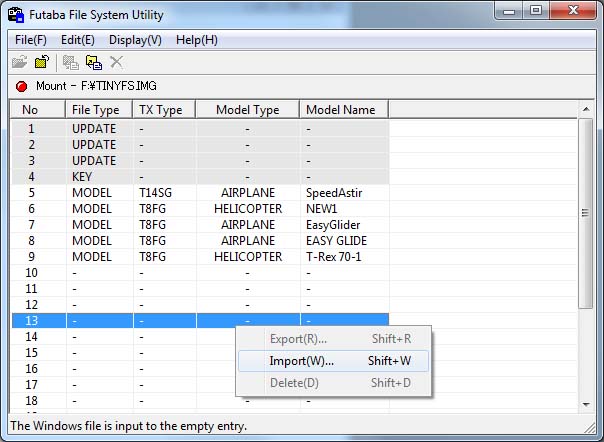Click the scrollbar down arrow
This screenshot has width=604, height=442.
tap(586, 404)
